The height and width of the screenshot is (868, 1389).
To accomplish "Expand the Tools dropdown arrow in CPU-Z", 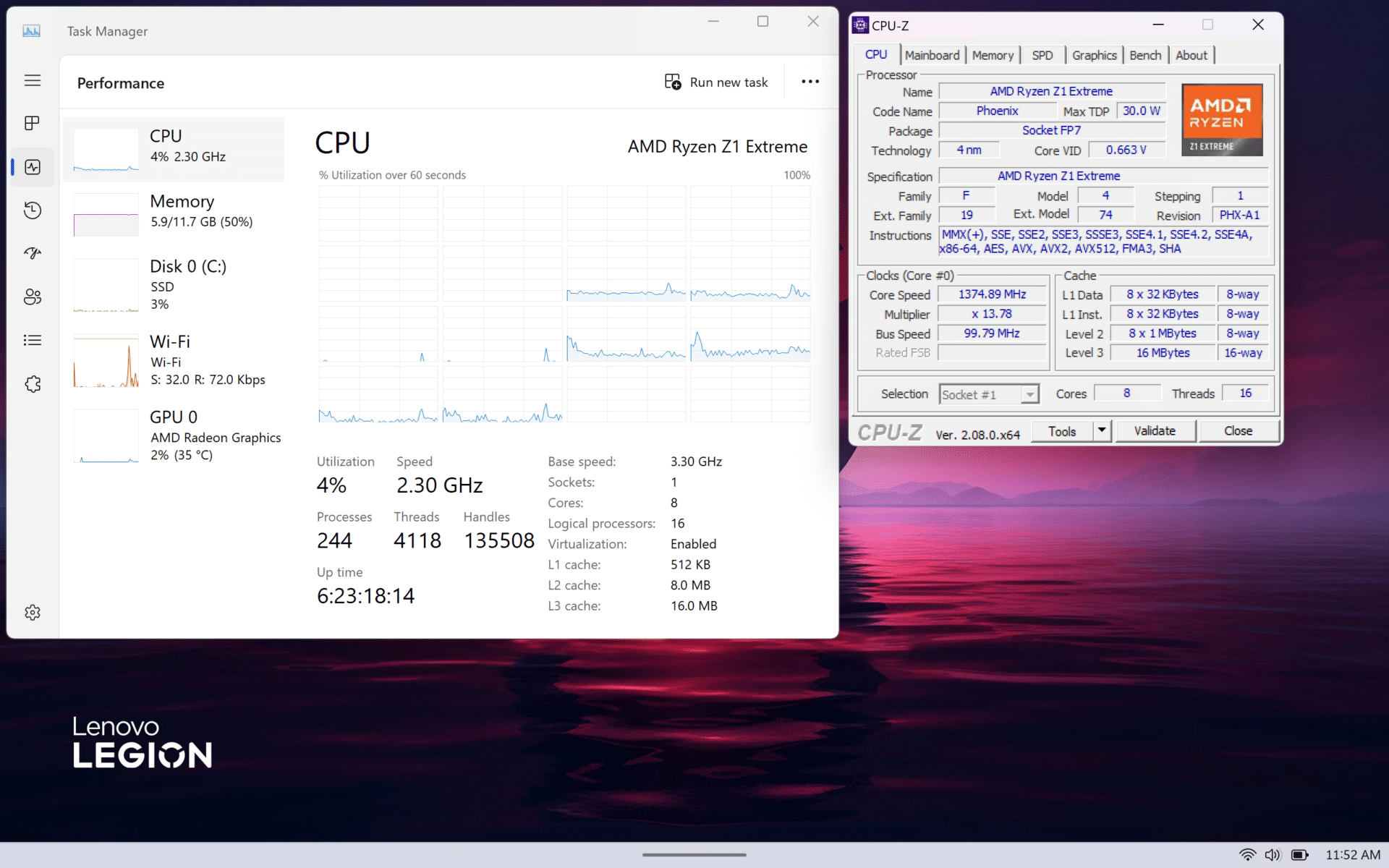I will click(1102, 431).
